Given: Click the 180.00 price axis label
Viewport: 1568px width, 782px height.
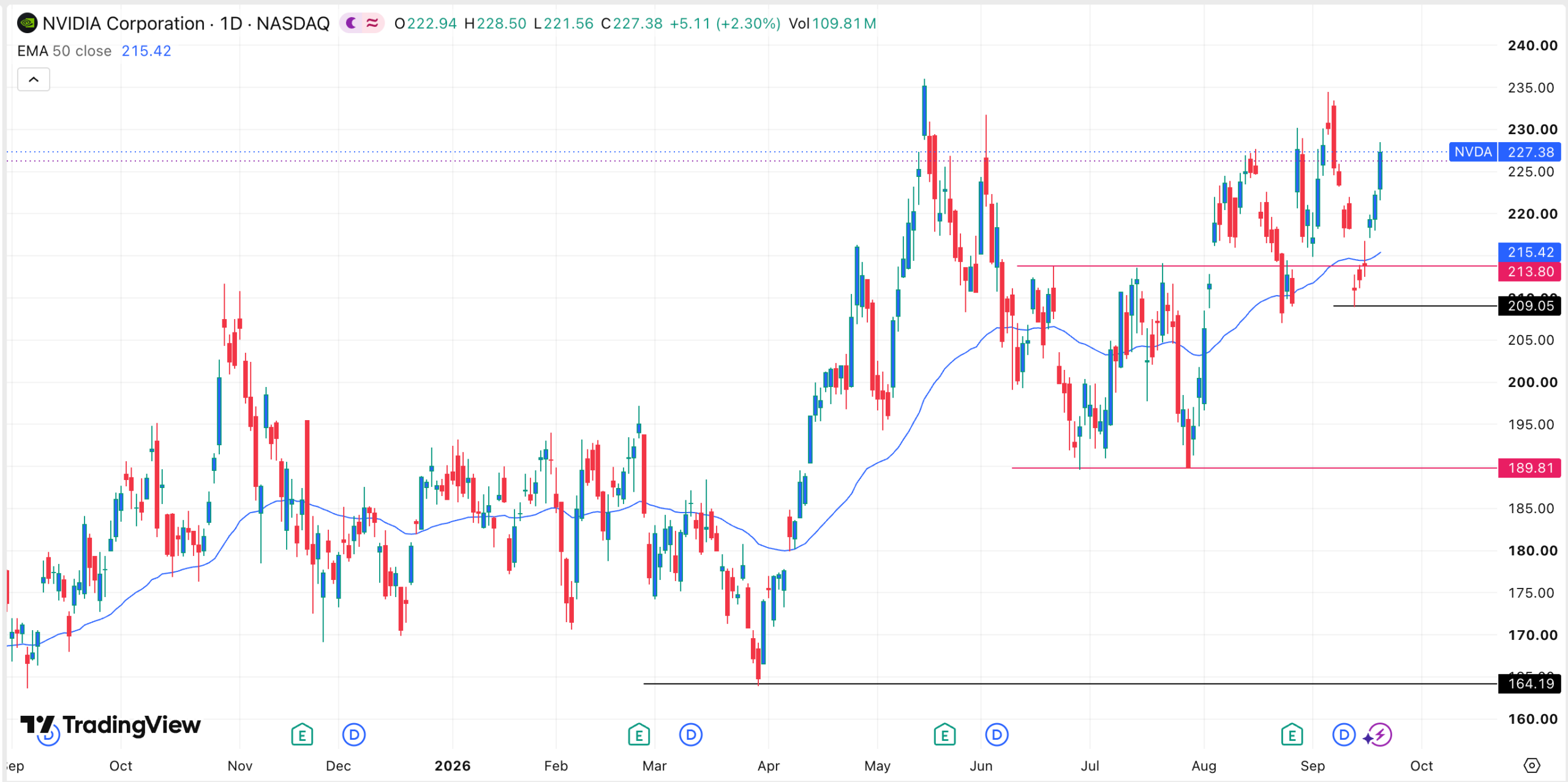Looking at the screenshot, I should pos(1532,551).
